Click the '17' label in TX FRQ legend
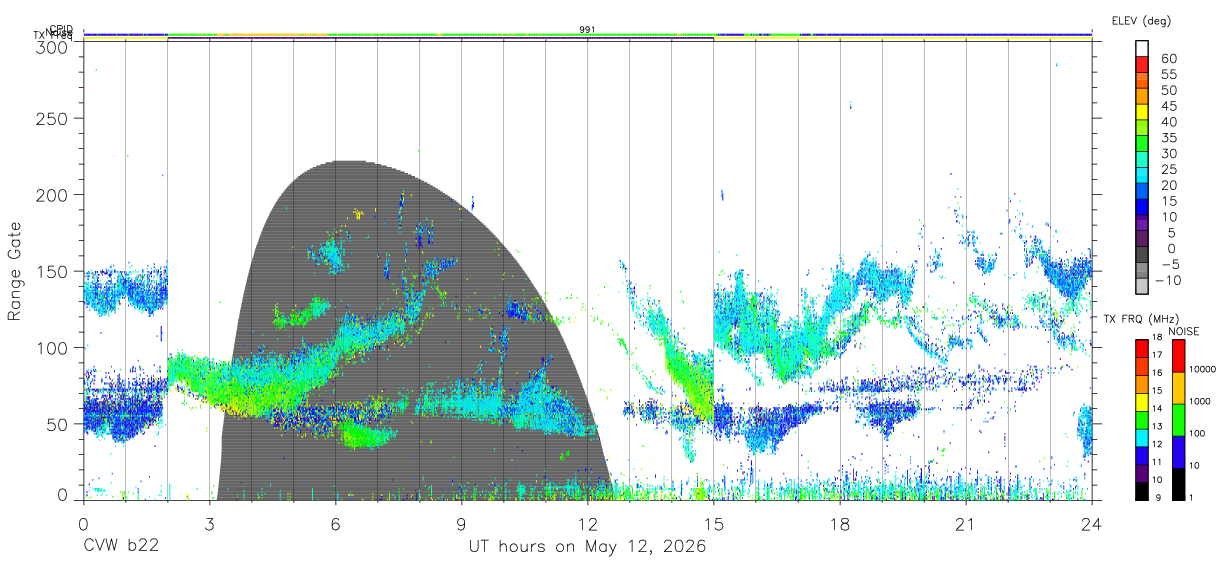 [x=1158, y=355]
